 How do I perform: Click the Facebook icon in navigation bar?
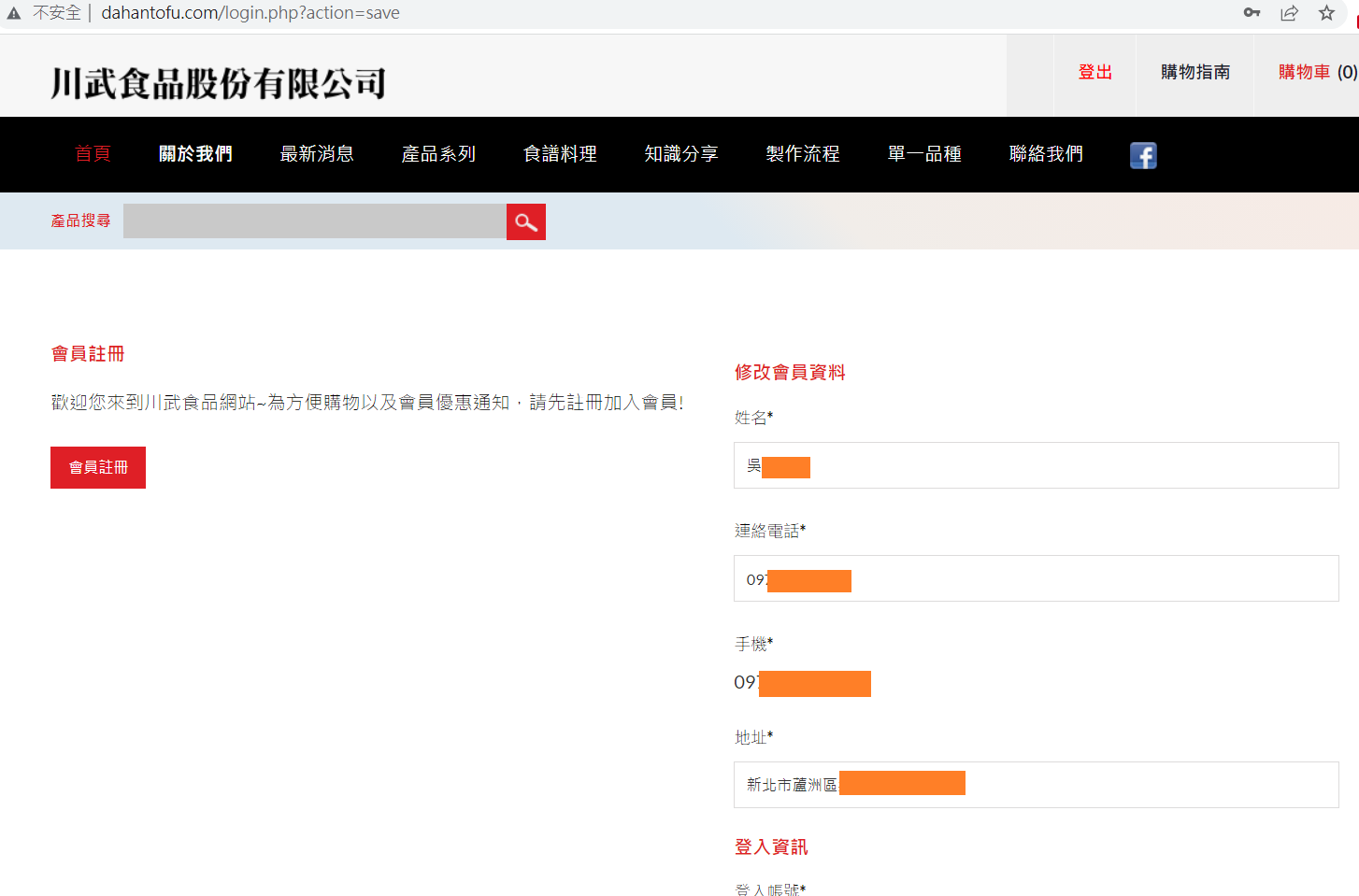coord(1143,155)
